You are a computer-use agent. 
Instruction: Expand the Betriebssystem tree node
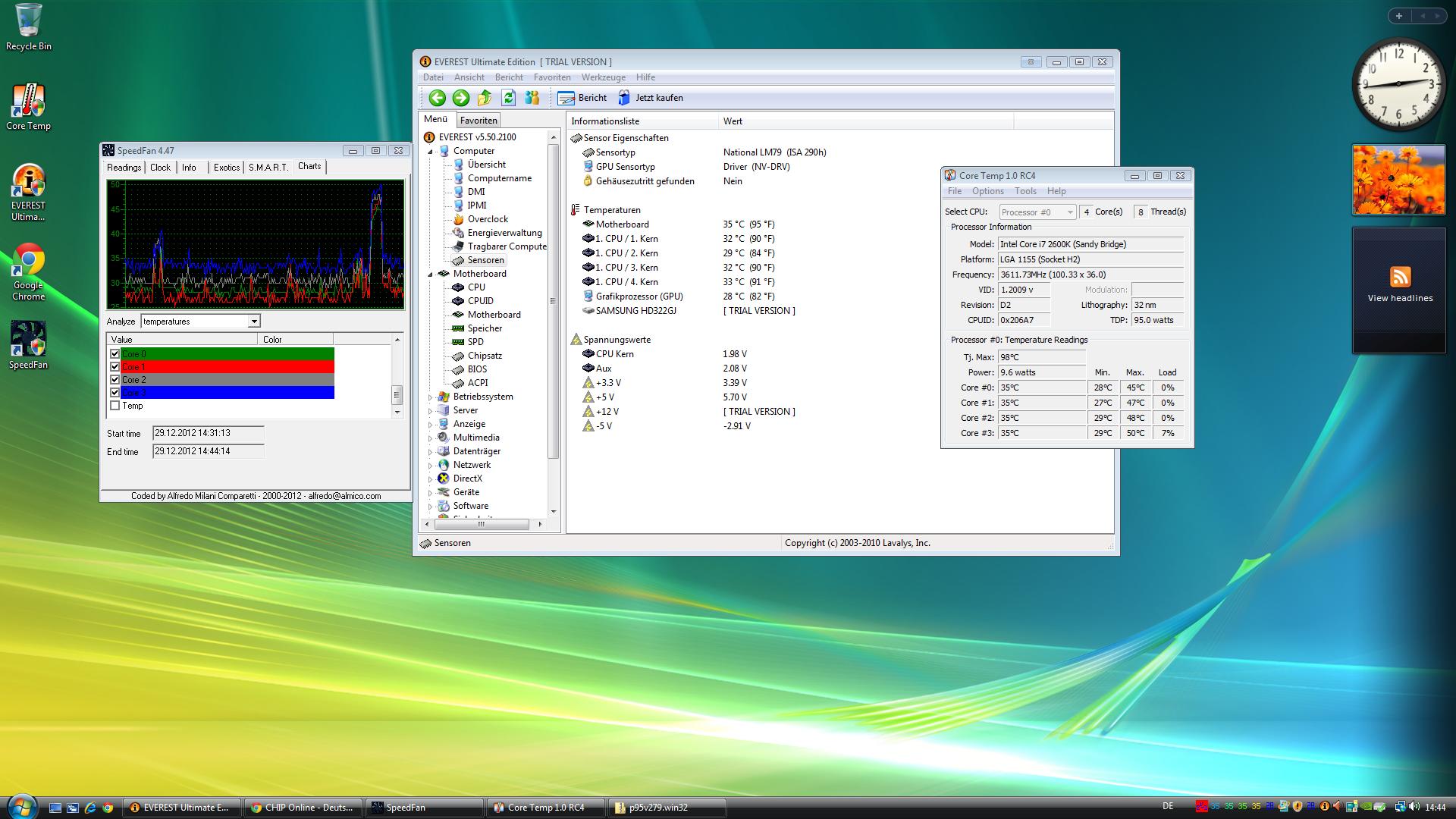(430, 397)
